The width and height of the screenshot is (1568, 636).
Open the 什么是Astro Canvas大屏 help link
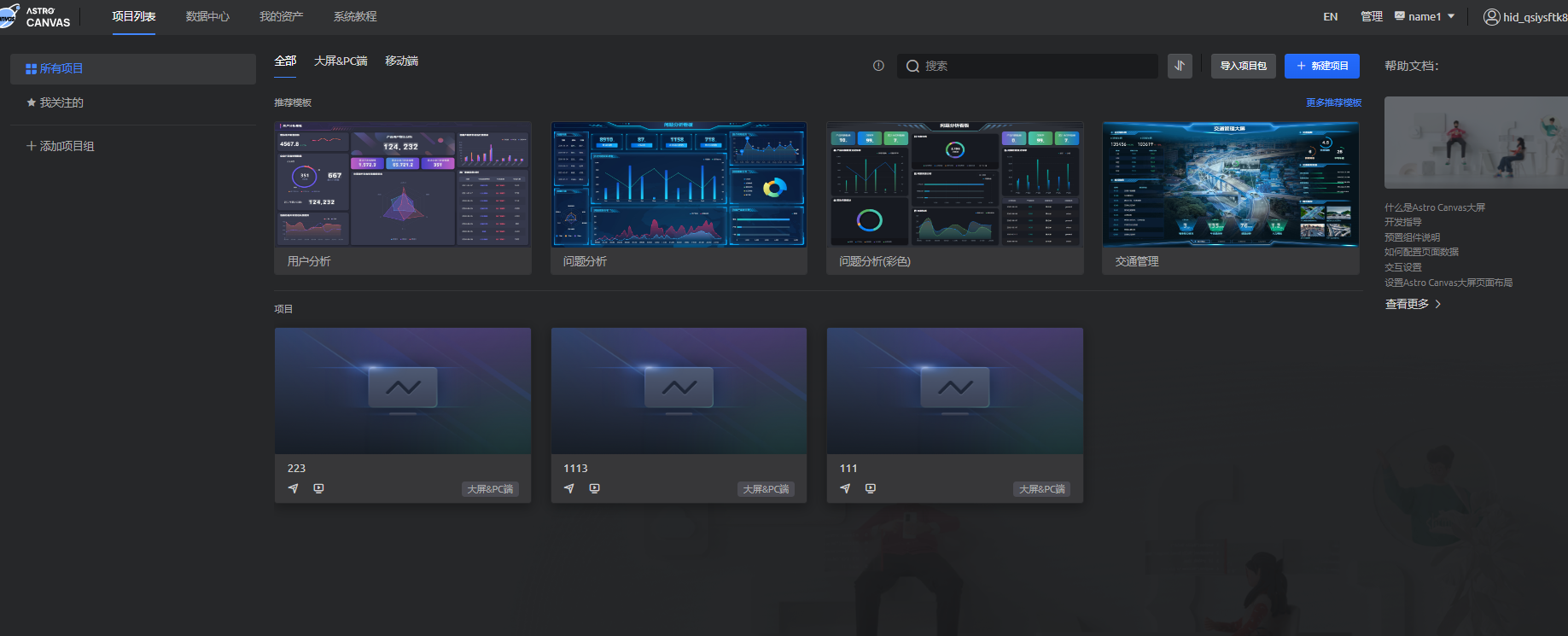point(1435,207)
